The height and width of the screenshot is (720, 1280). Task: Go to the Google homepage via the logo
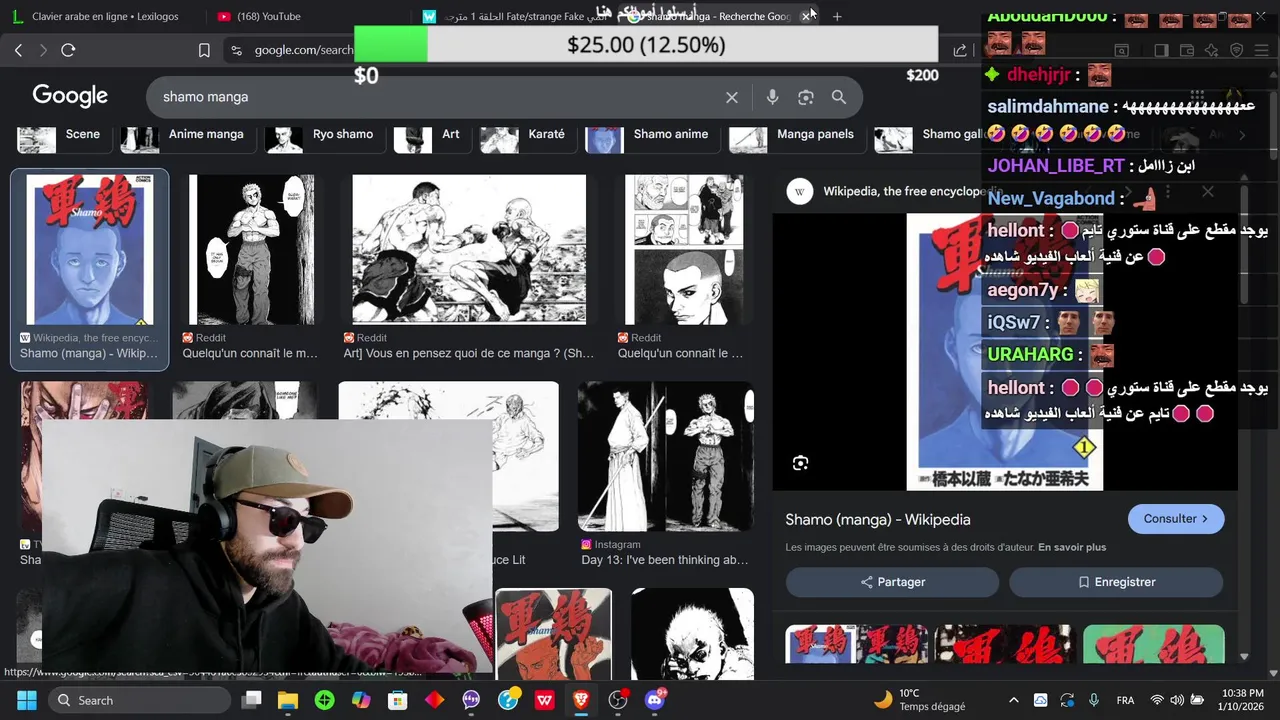point(70,96)
